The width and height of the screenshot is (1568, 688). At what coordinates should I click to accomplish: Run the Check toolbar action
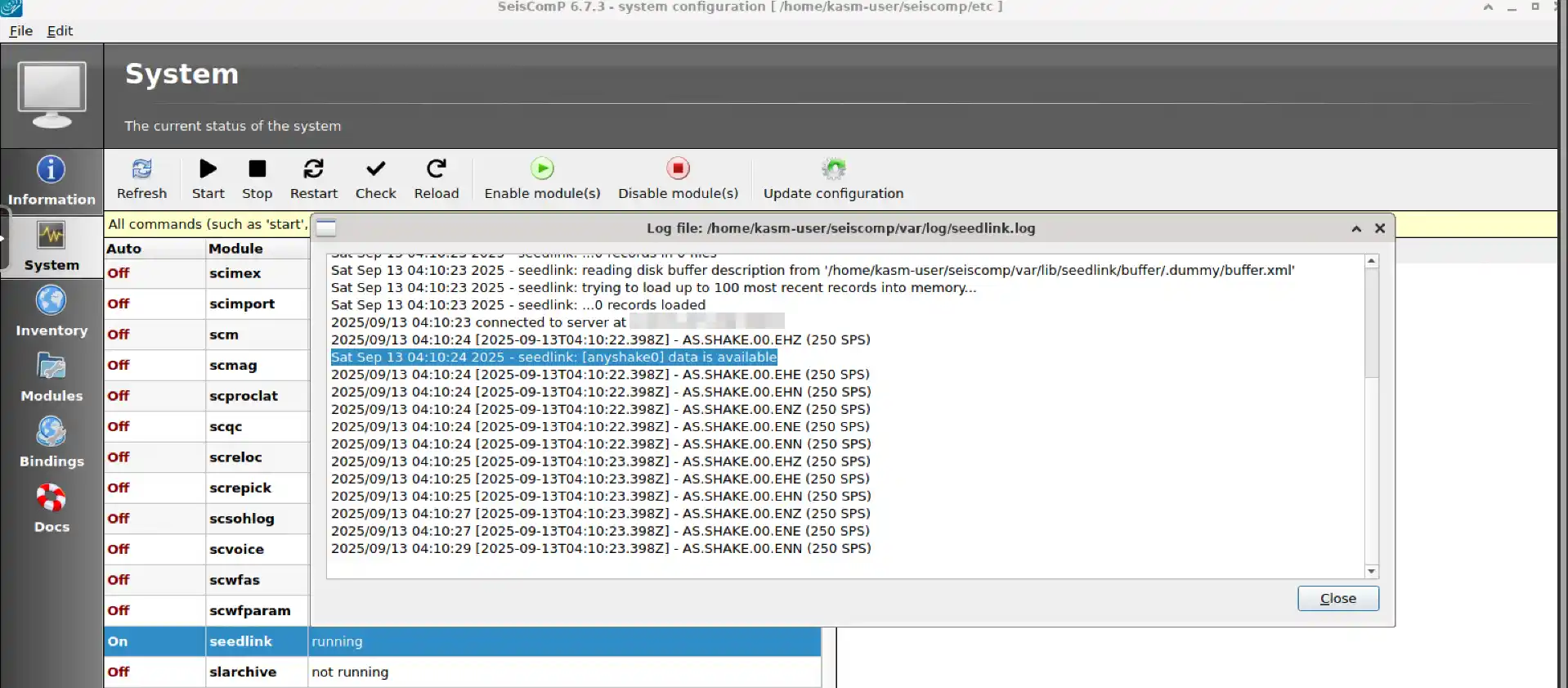point(376,169)
